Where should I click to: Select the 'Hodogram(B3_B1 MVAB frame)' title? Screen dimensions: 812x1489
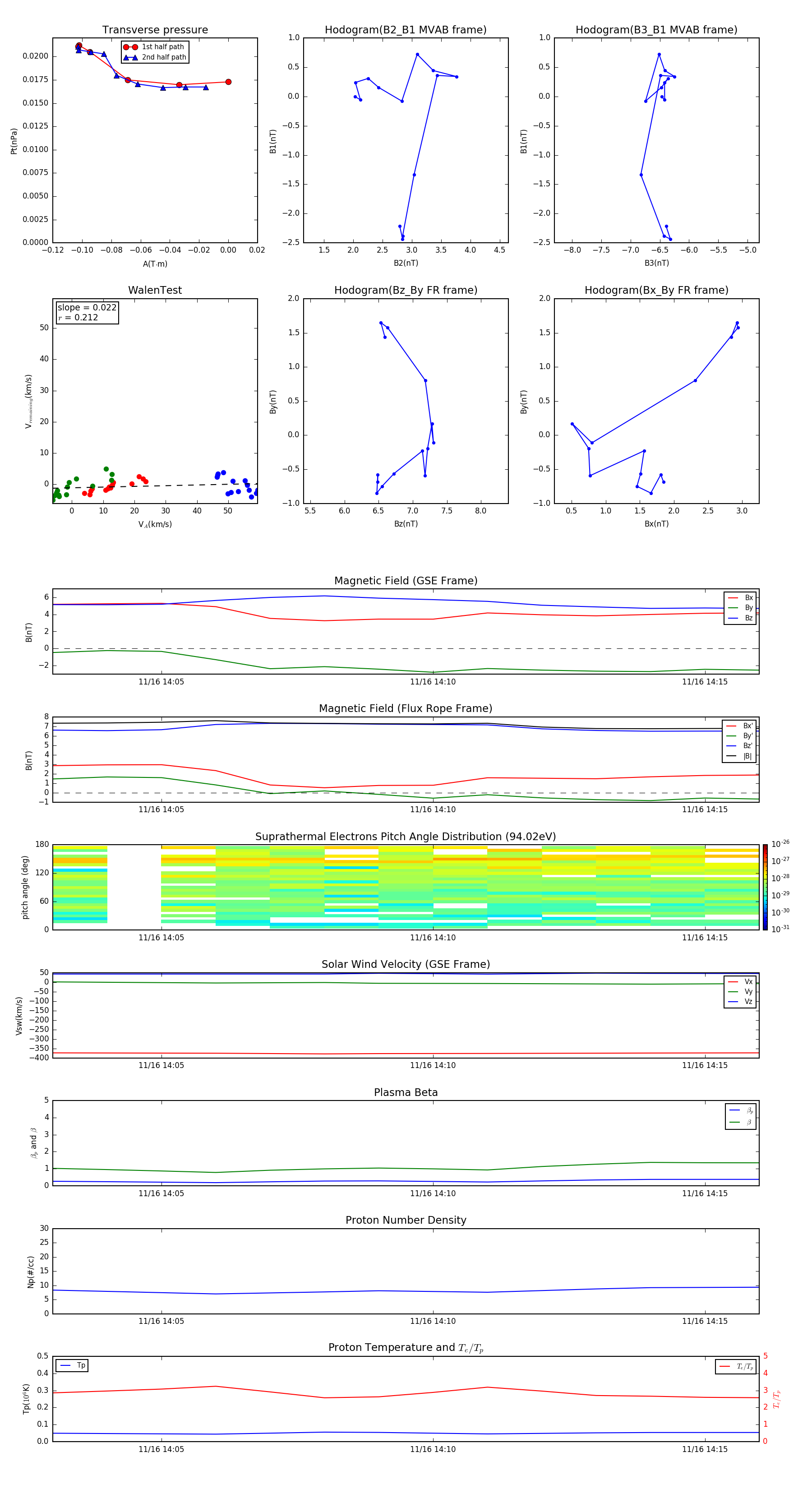(x=656, y=30)
